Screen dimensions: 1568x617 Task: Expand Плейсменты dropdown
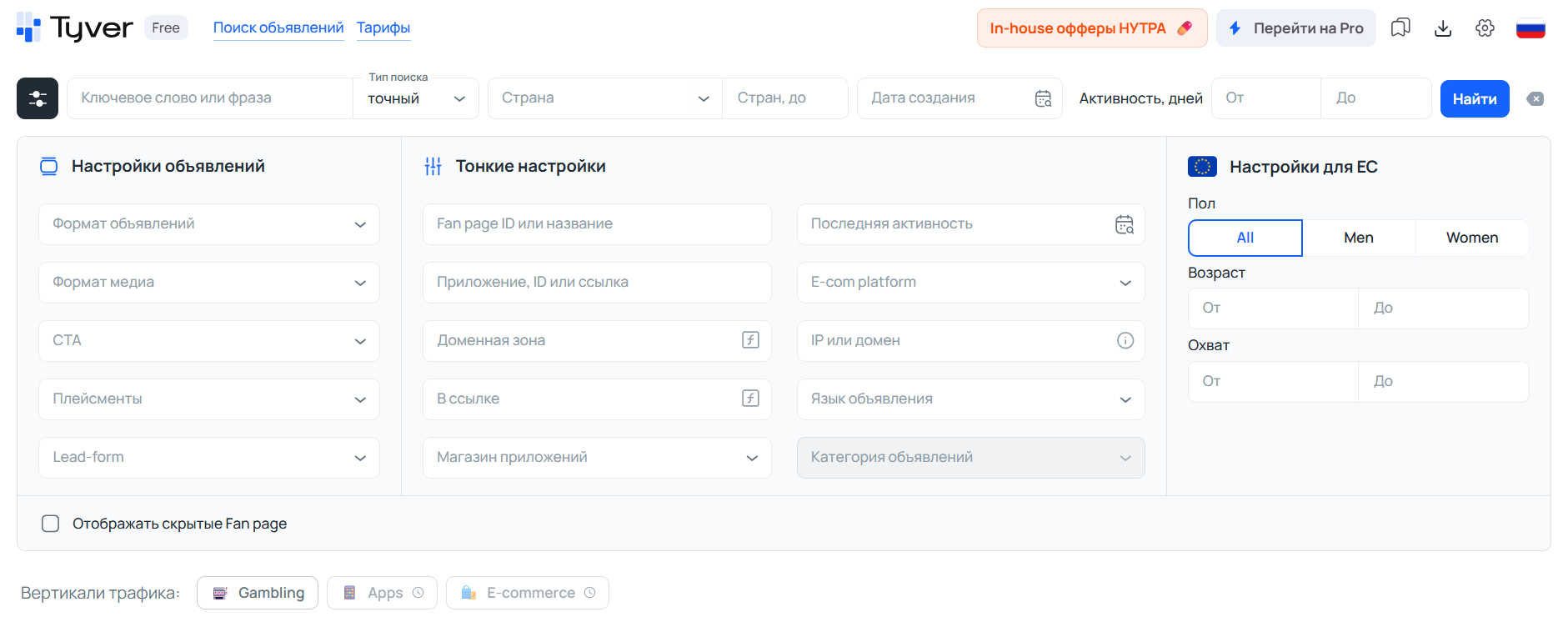click(x=209, y=399)
